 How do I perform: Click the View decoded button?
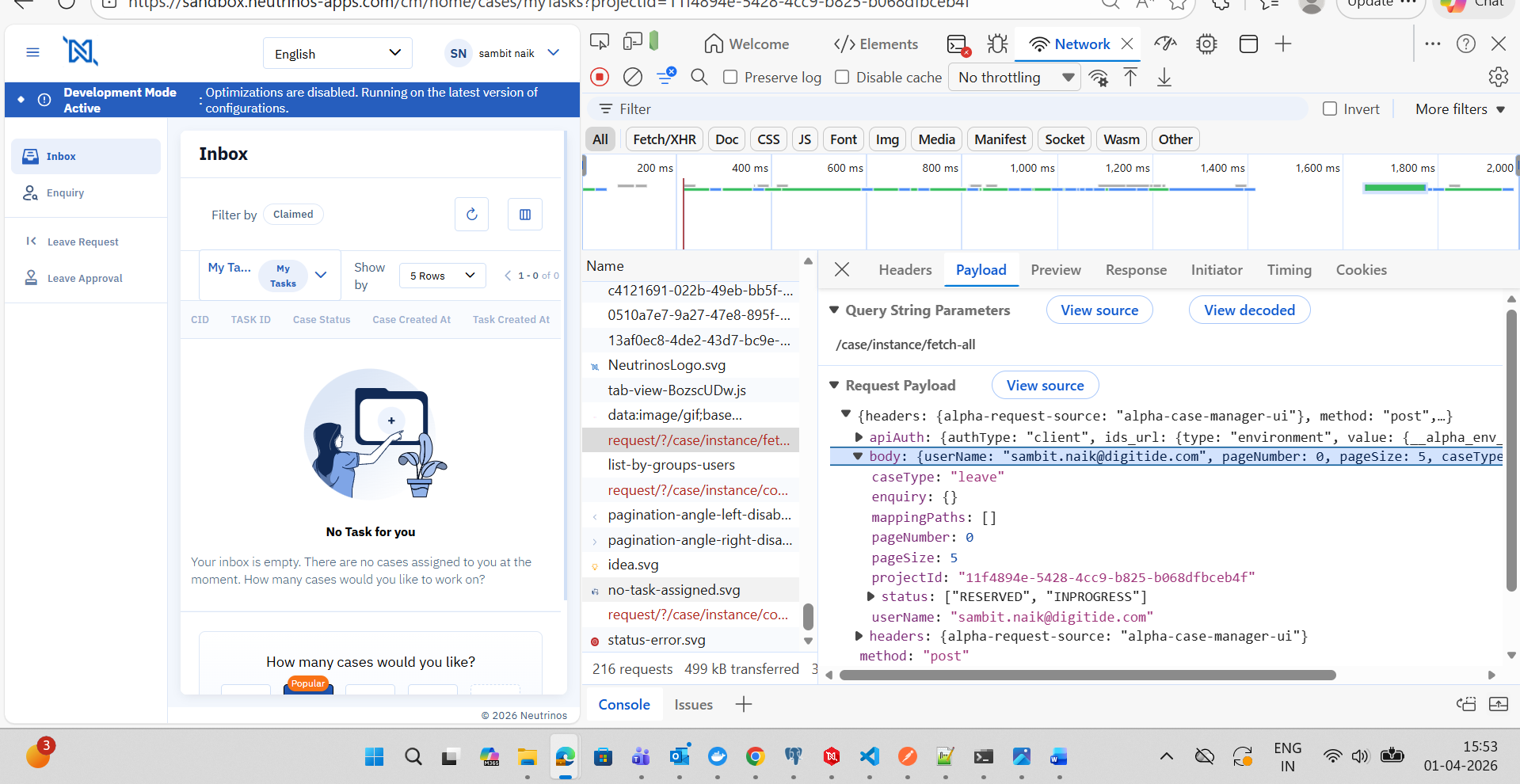[1249, 310]
